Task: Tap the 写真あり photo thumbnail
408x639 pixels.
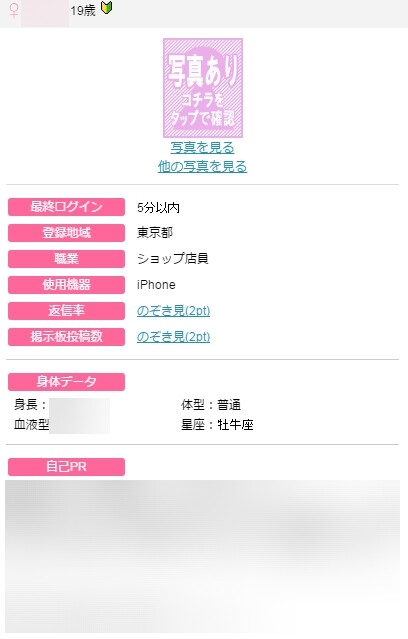Action: 203,88
